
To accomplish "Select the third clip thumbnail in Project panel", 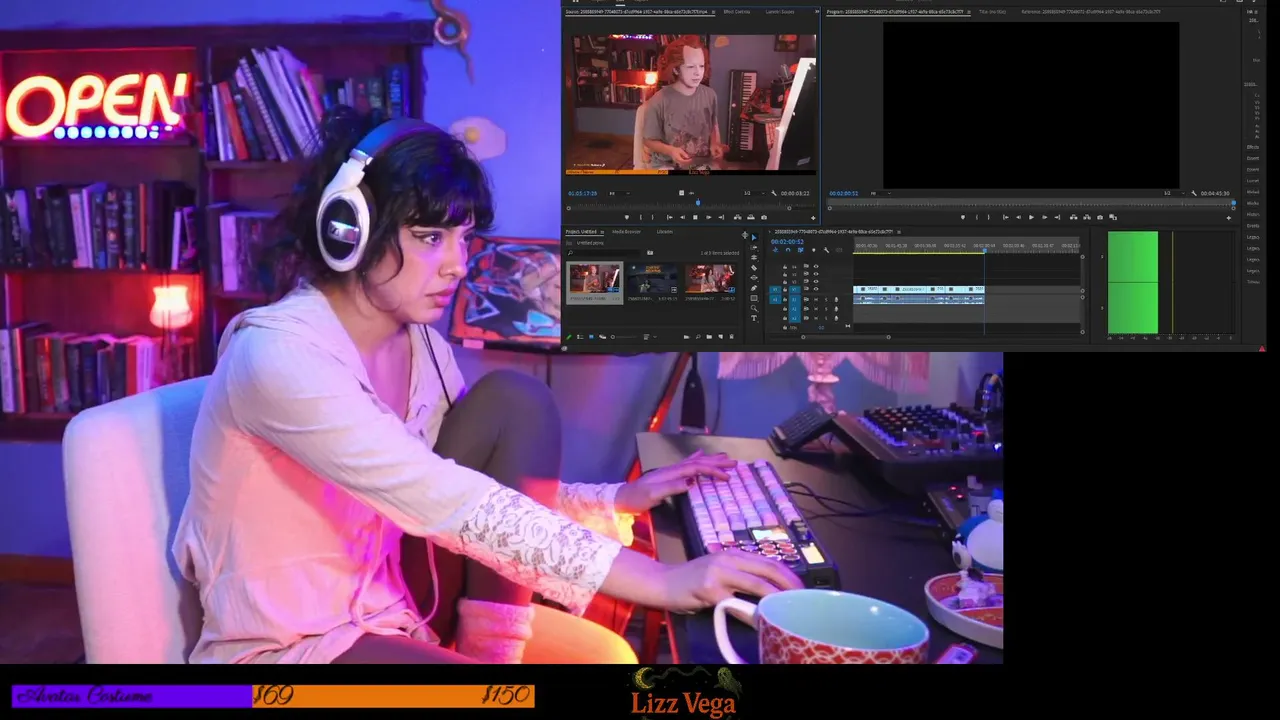I will [710, 278].
